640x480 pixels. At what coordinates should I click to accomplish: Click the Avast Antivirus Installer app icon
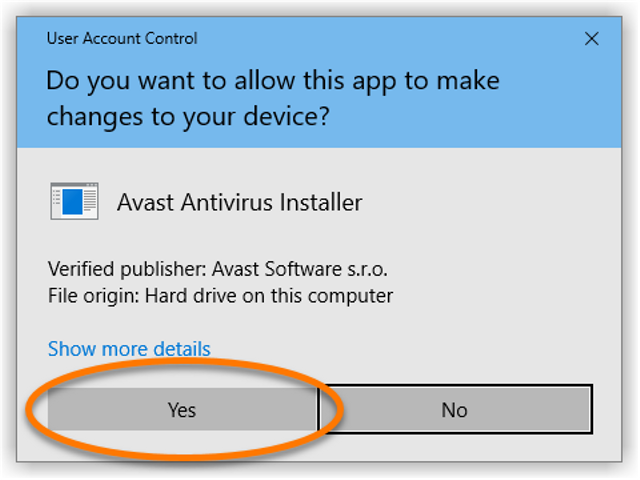(74, 201)
